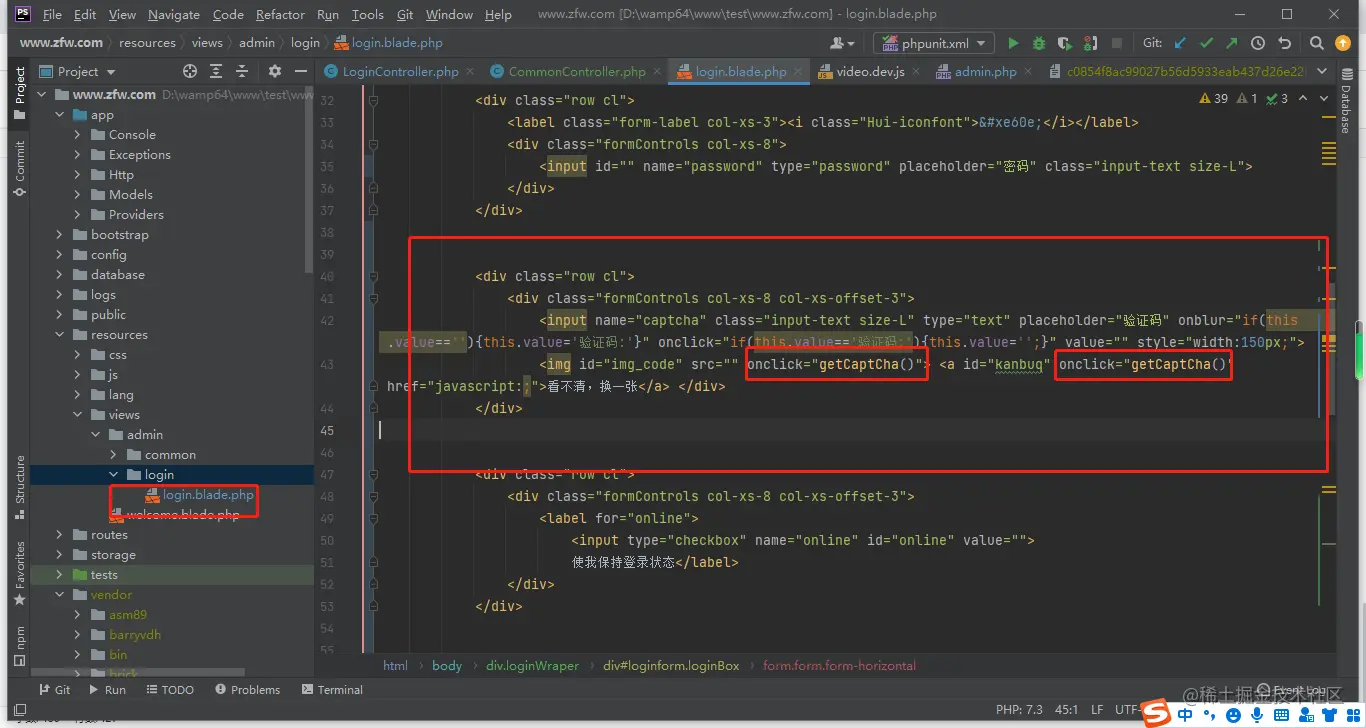Toggle the Structure tool window
This screenshot has width=1366, height=728.
point(19,488)
